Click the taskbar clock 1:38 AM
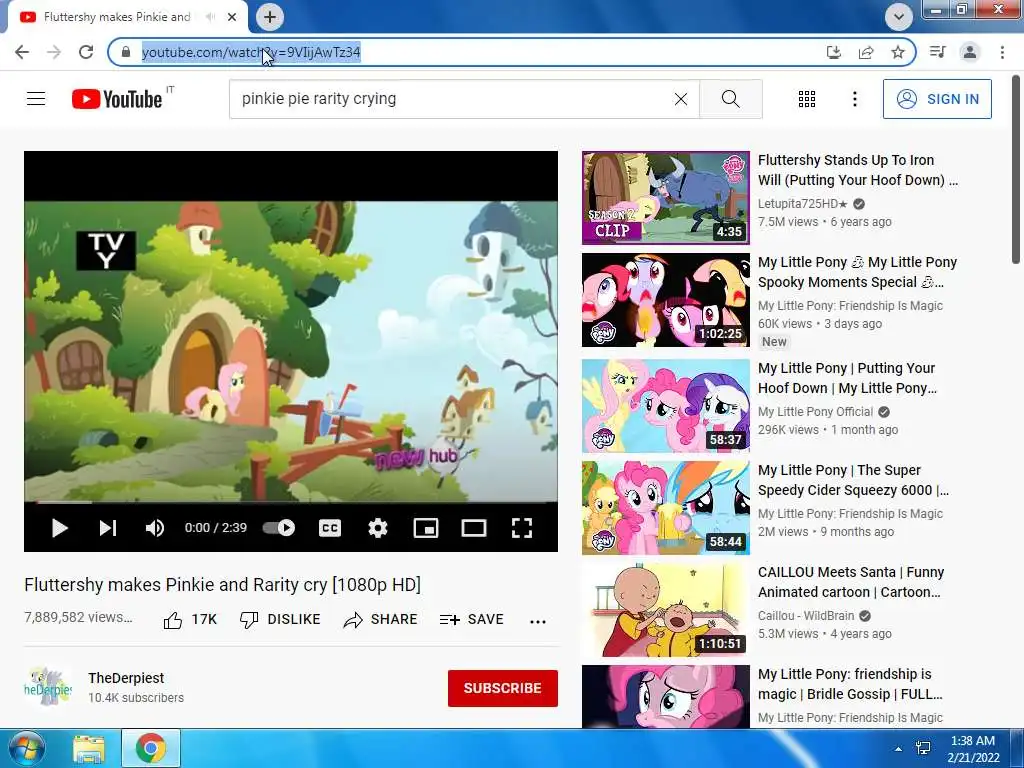1024x768 pixels. pos(973,748)
